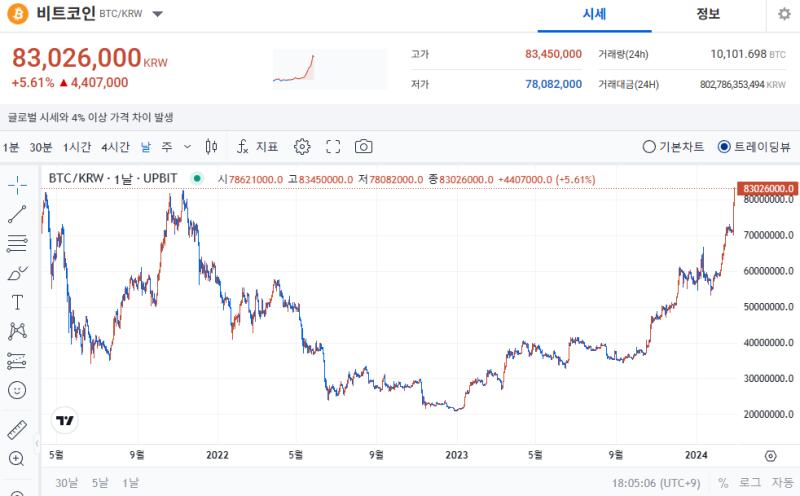Open the Fibonacci retracement lines tool
800x496 pixels.
[17, 244]
